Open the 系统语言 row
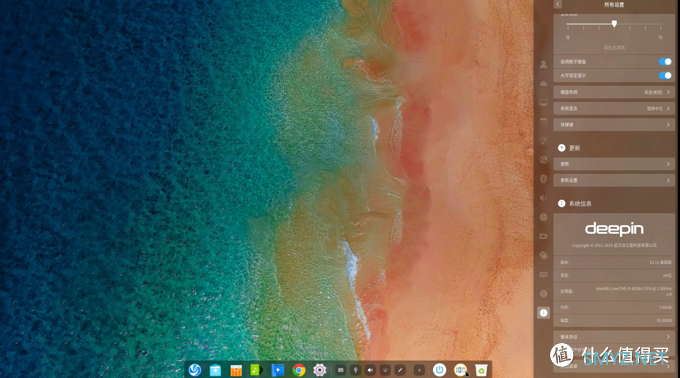This screenshot has height=378, width=680. (x=614, y=108)
